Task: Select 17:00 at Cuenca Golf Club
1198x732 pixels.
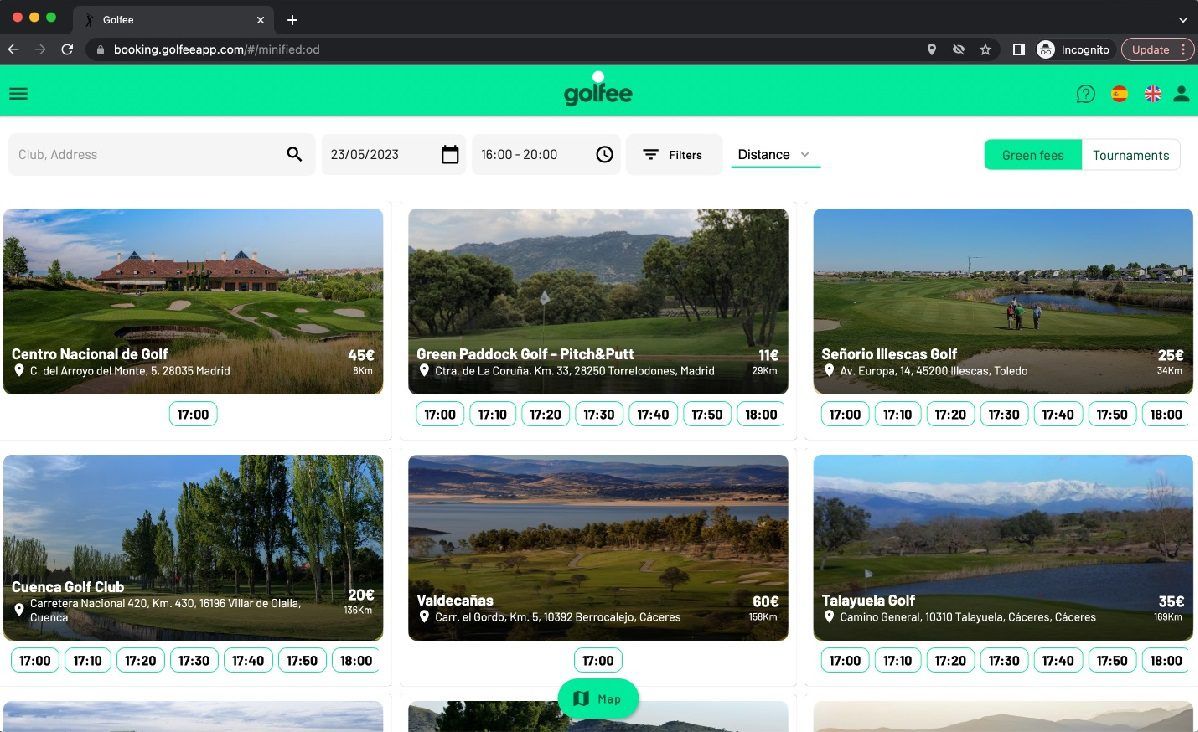Action: 35,660
